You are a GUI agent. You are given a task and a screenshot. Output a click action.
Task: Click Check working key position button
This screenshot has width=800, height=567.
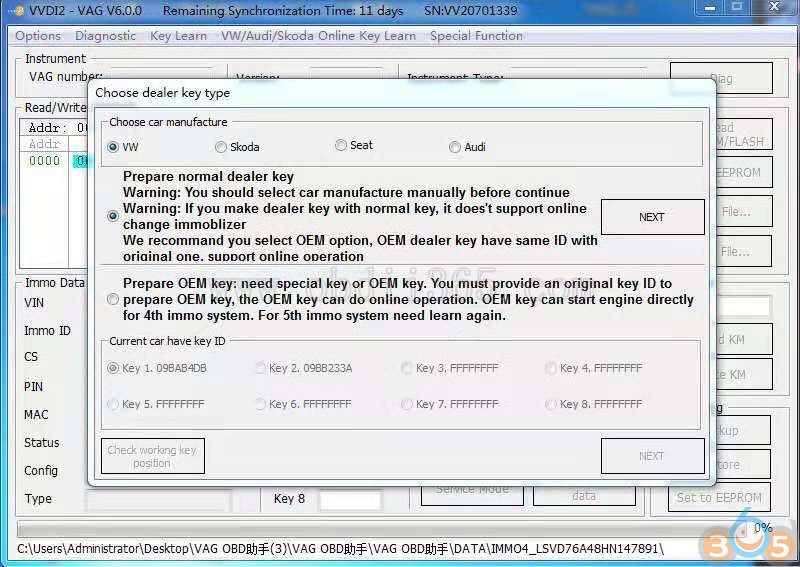[153, 456]
